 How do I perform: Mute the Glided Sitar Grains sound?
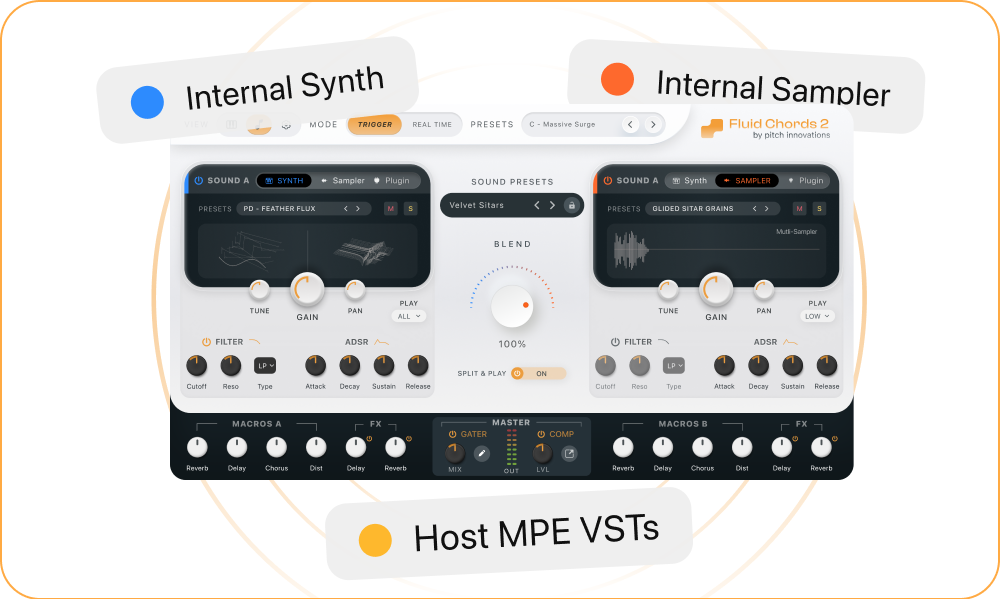(x=799, y=209)
